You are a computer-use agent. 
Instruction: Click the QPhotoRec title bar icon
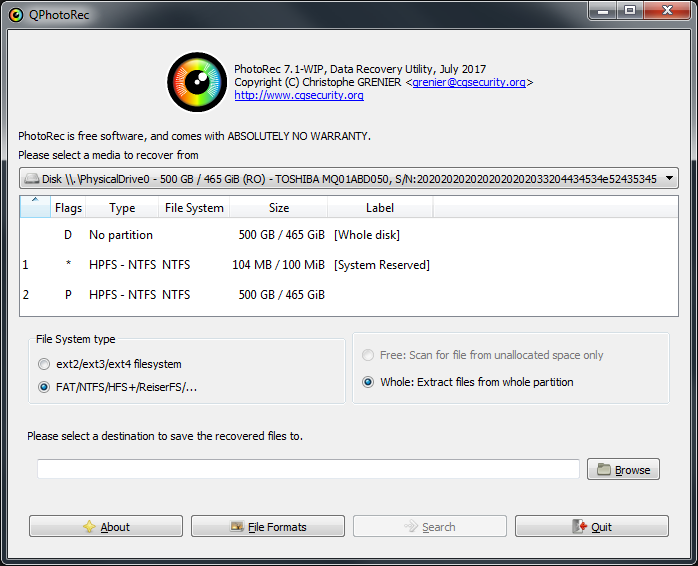[15, 13]
